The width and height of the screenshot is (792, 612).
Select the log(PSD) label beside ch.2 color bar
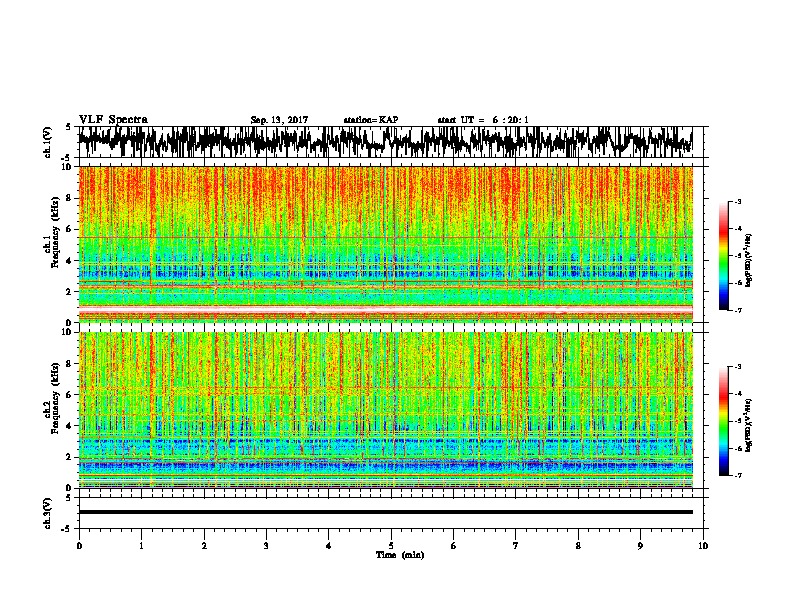pyautogui.click(x=749, y=425)
